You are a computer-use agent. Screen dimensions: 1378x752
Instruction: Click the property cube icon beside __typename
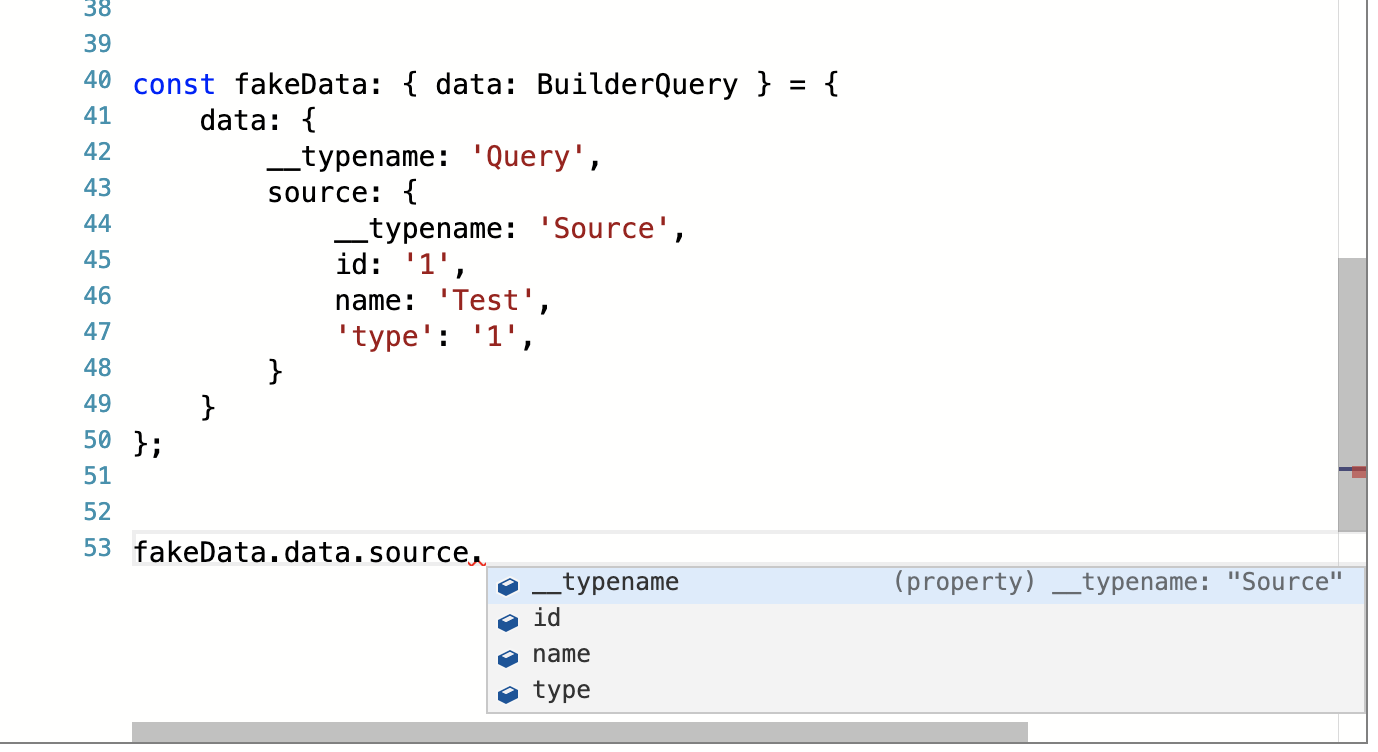tap(508, 585)
